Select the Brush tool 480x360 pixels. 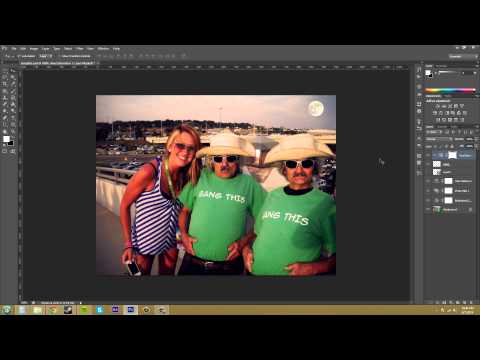click(13, 91)
